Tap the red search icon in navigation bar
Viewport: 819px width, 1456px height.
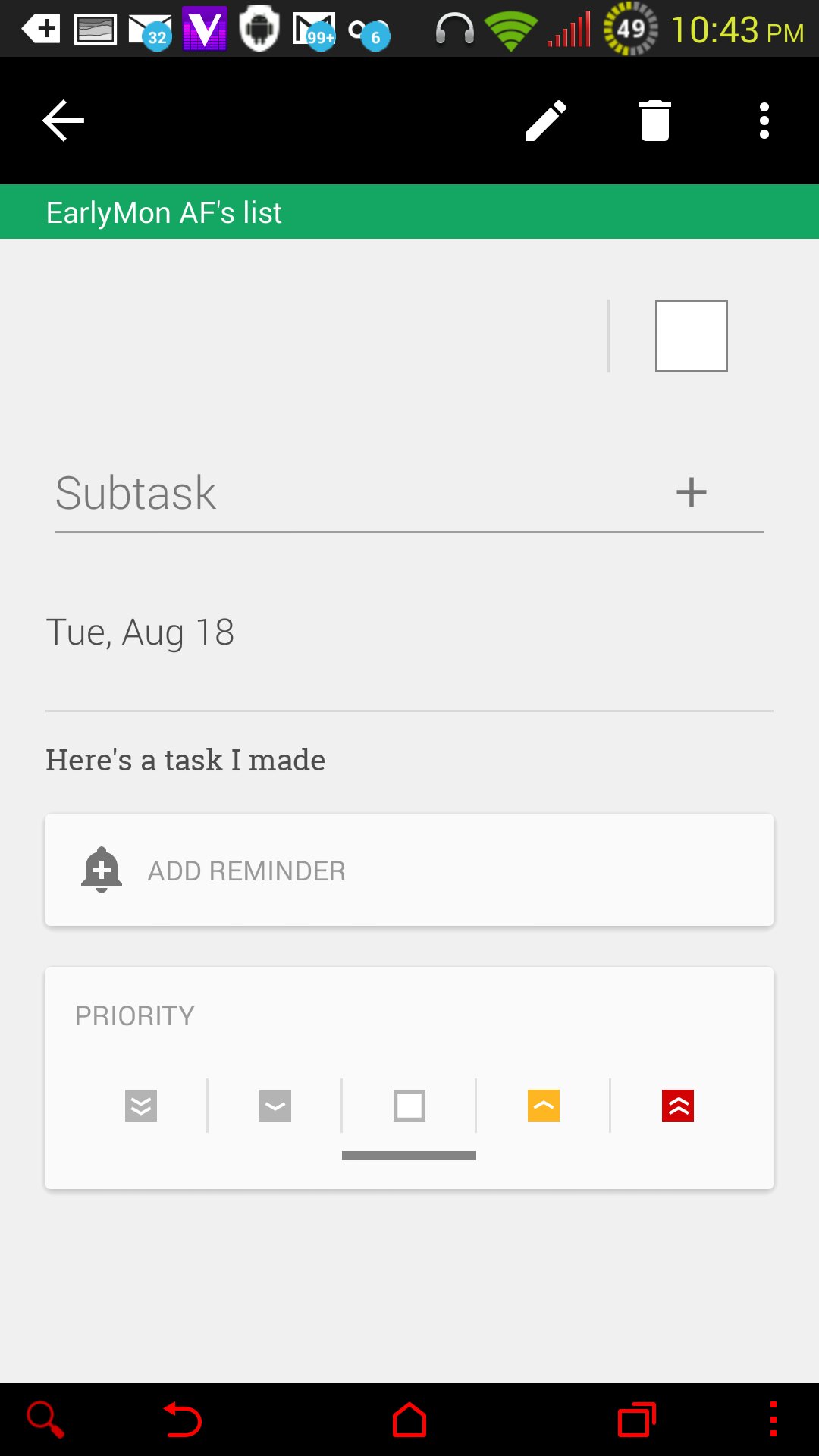click(45, 1420)
